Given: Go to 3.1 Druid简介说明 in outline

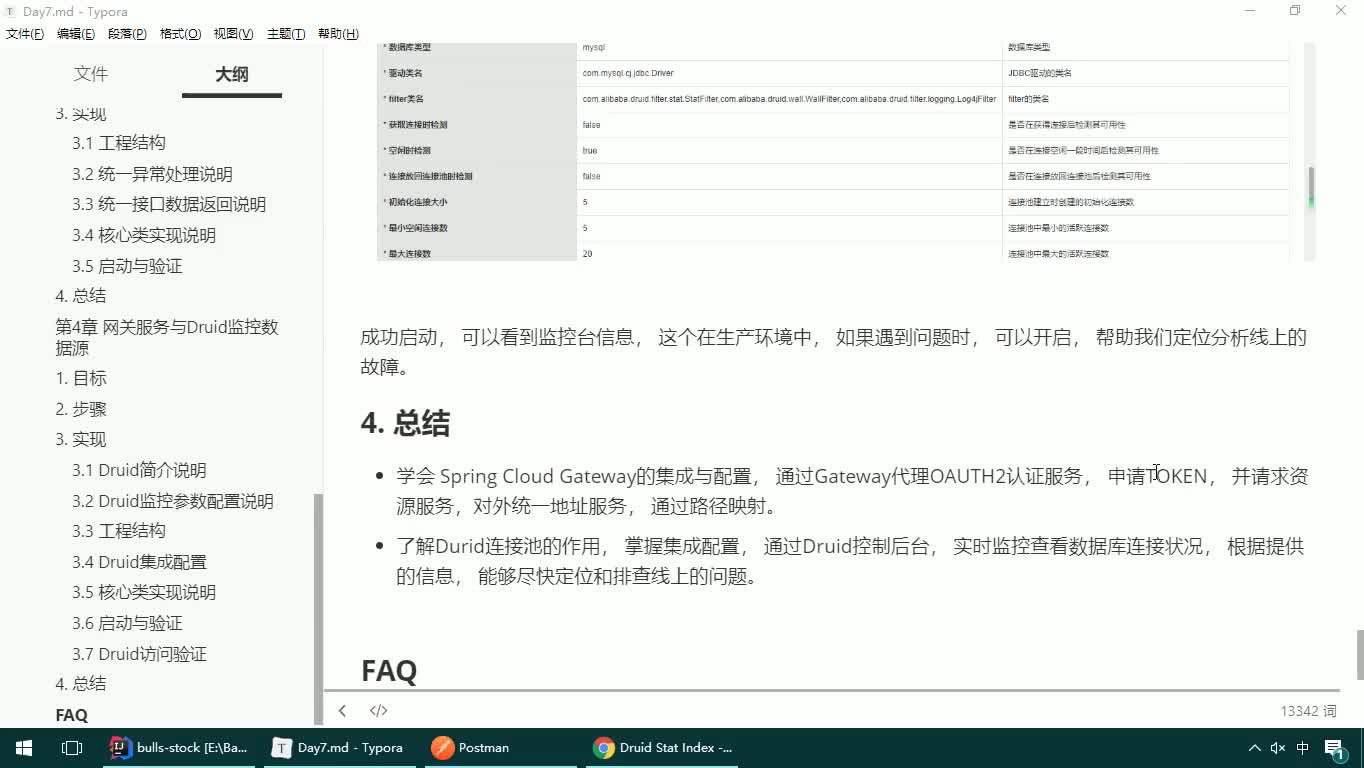Looking at the screenshot, I should point(139,470).
